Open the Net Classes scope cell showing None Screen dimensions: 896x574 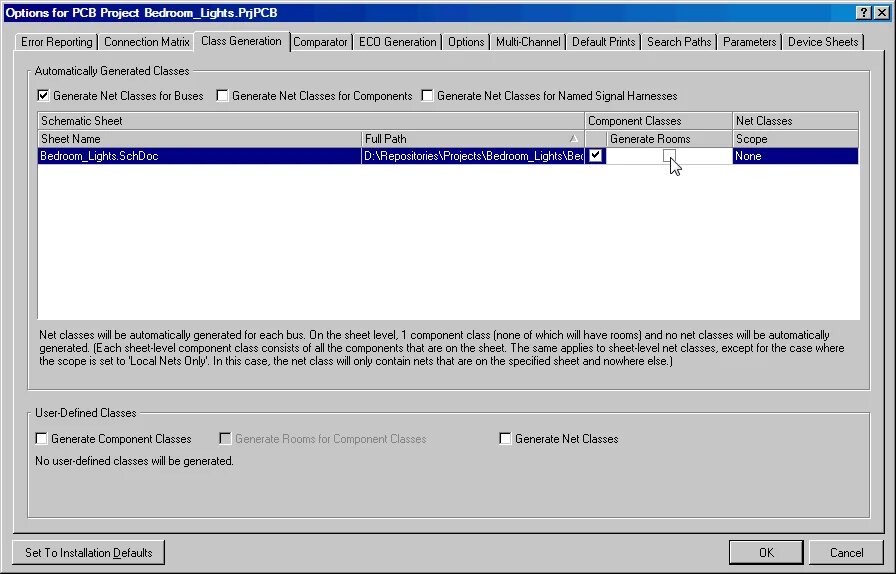795,156
